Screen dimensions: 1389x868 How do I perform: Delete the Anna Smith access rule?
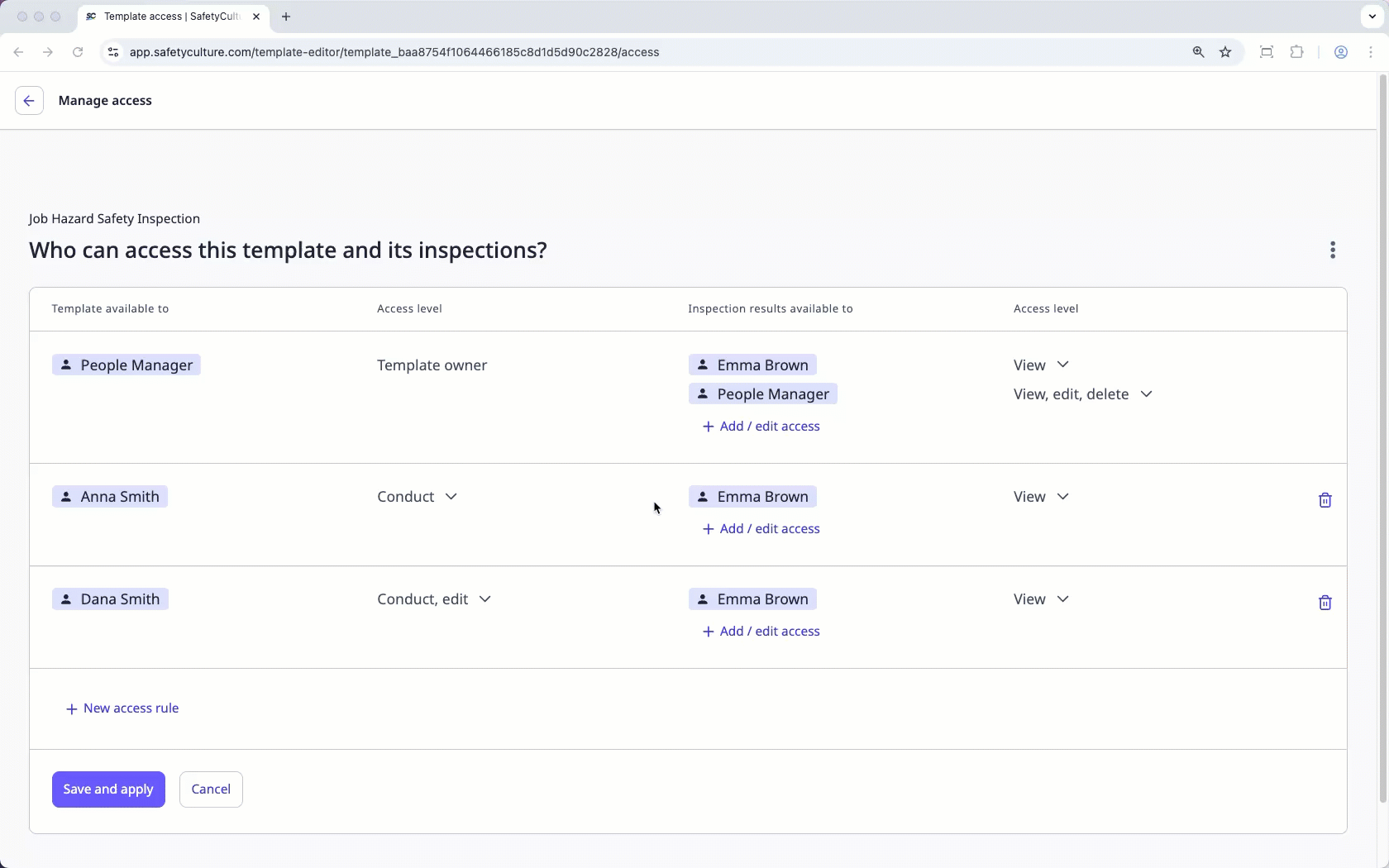[x=1325, y=500]
